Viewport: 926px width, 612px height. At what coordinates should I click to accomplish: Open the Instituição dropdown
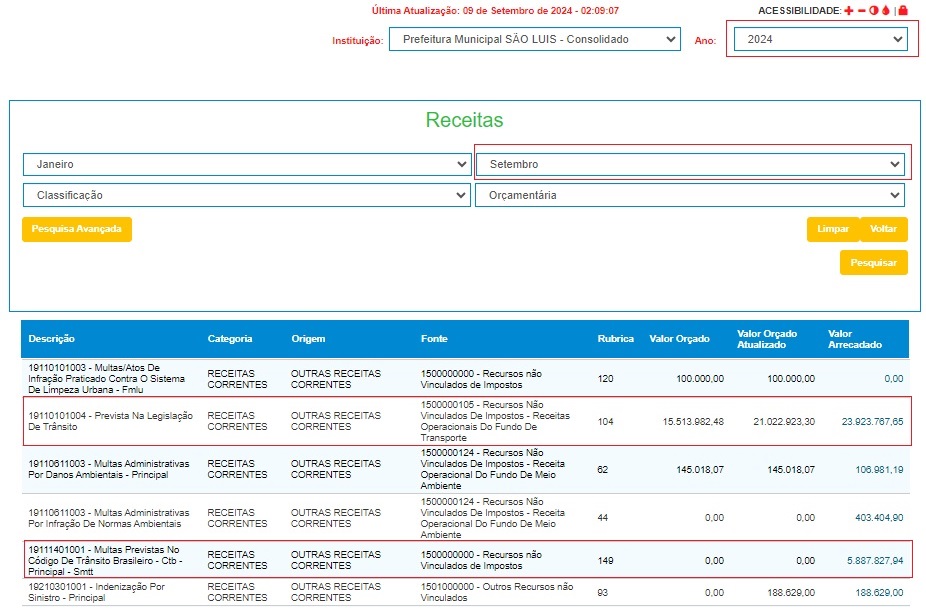tap(534, 40)
